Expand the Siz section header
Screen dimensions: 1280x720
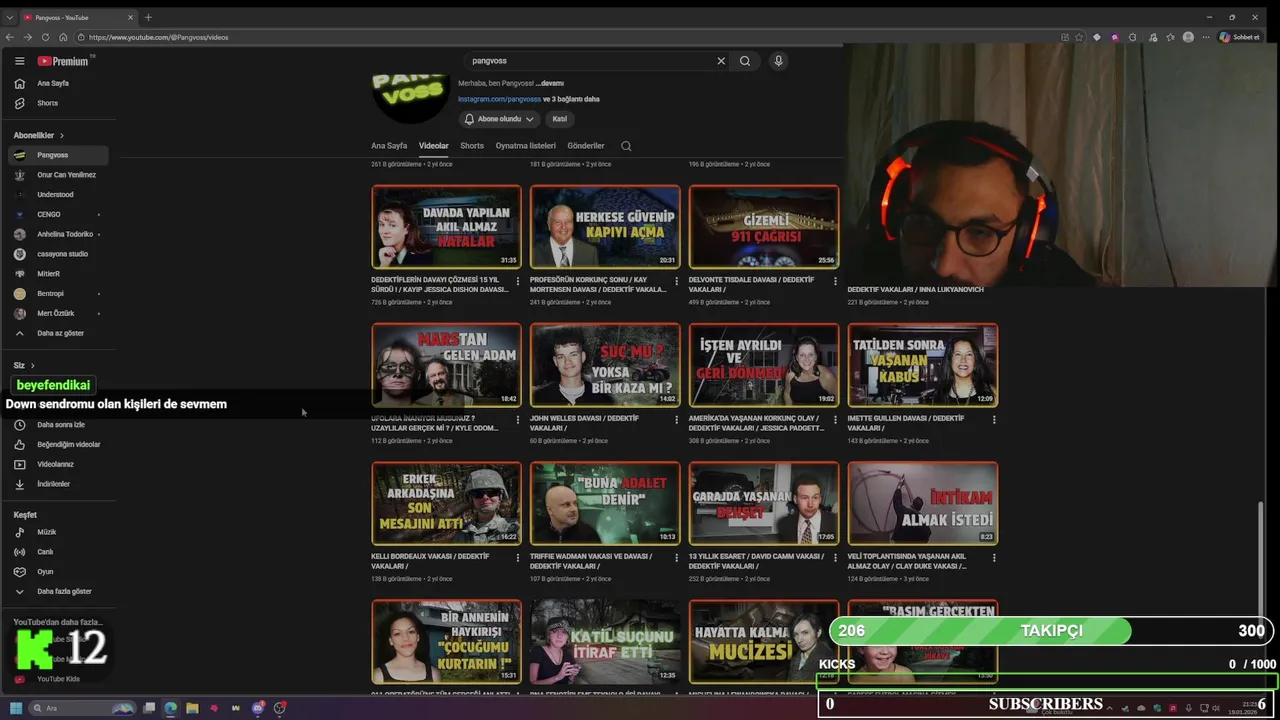[x=24, y=365]
